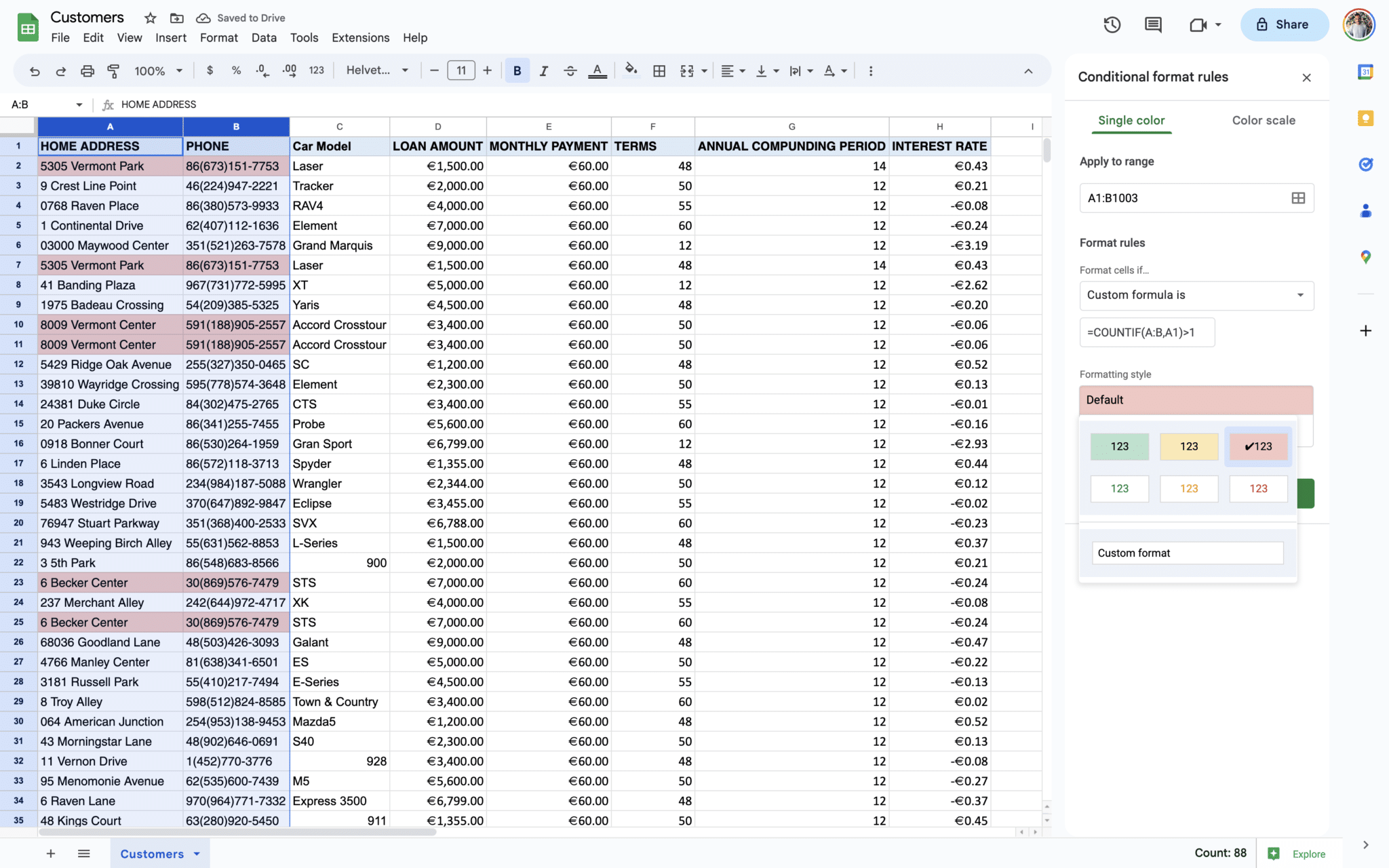Click the borders icon in toolbar

[659, 71]
